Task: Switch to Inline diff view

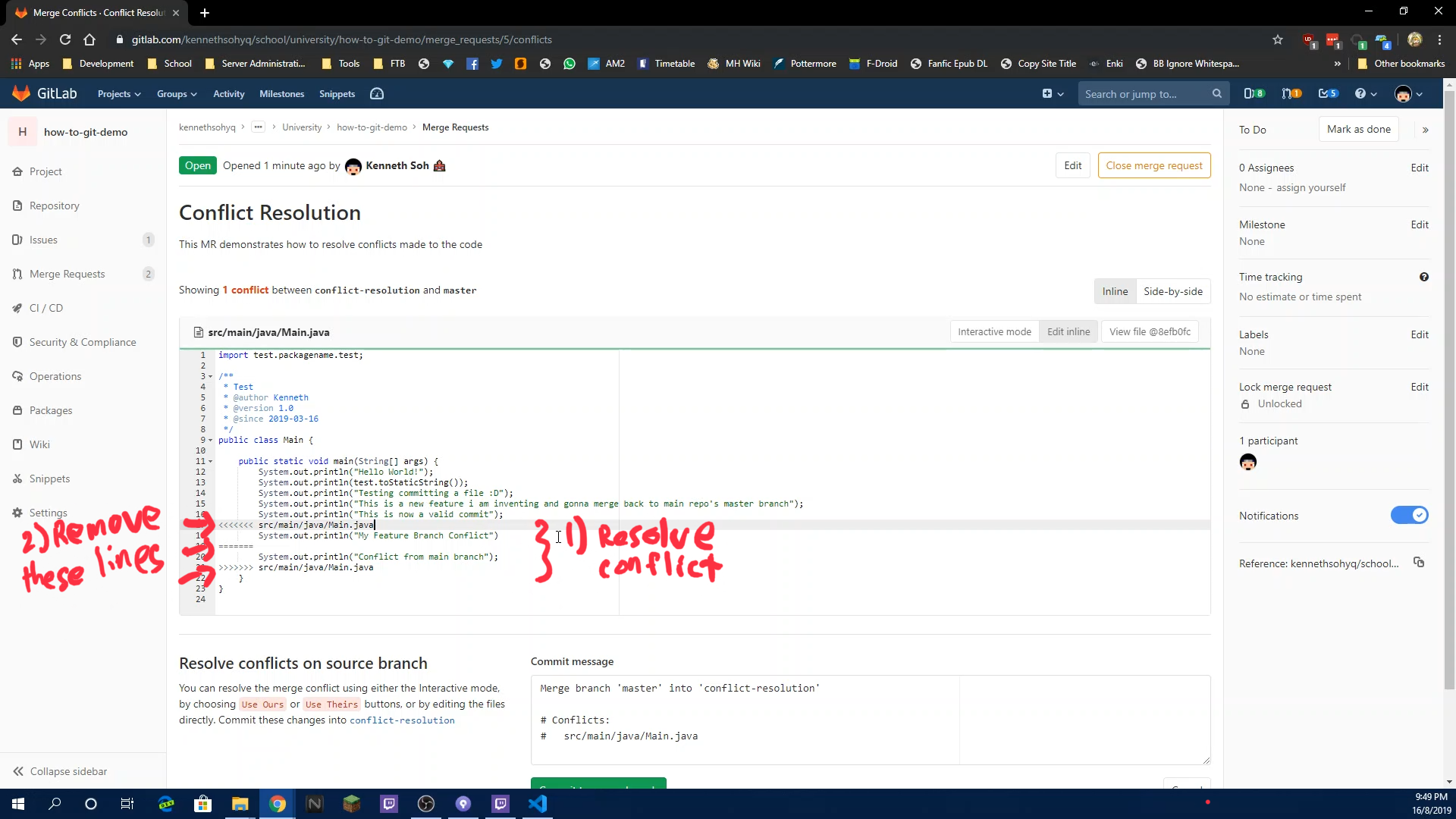Action: (x=1115, y=291)
